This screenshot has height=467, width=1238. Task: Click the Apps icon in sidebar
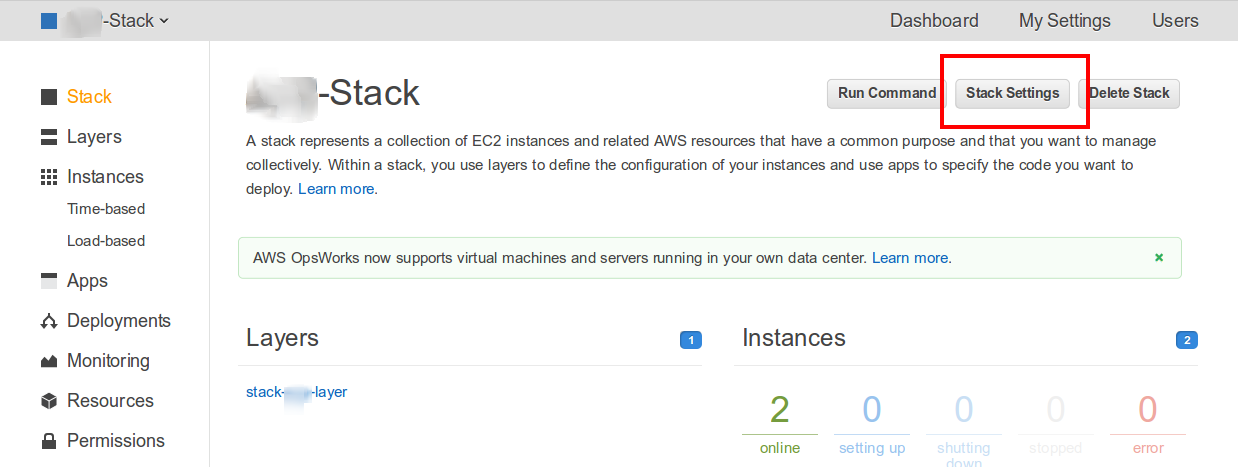click(x=48, y=281)
